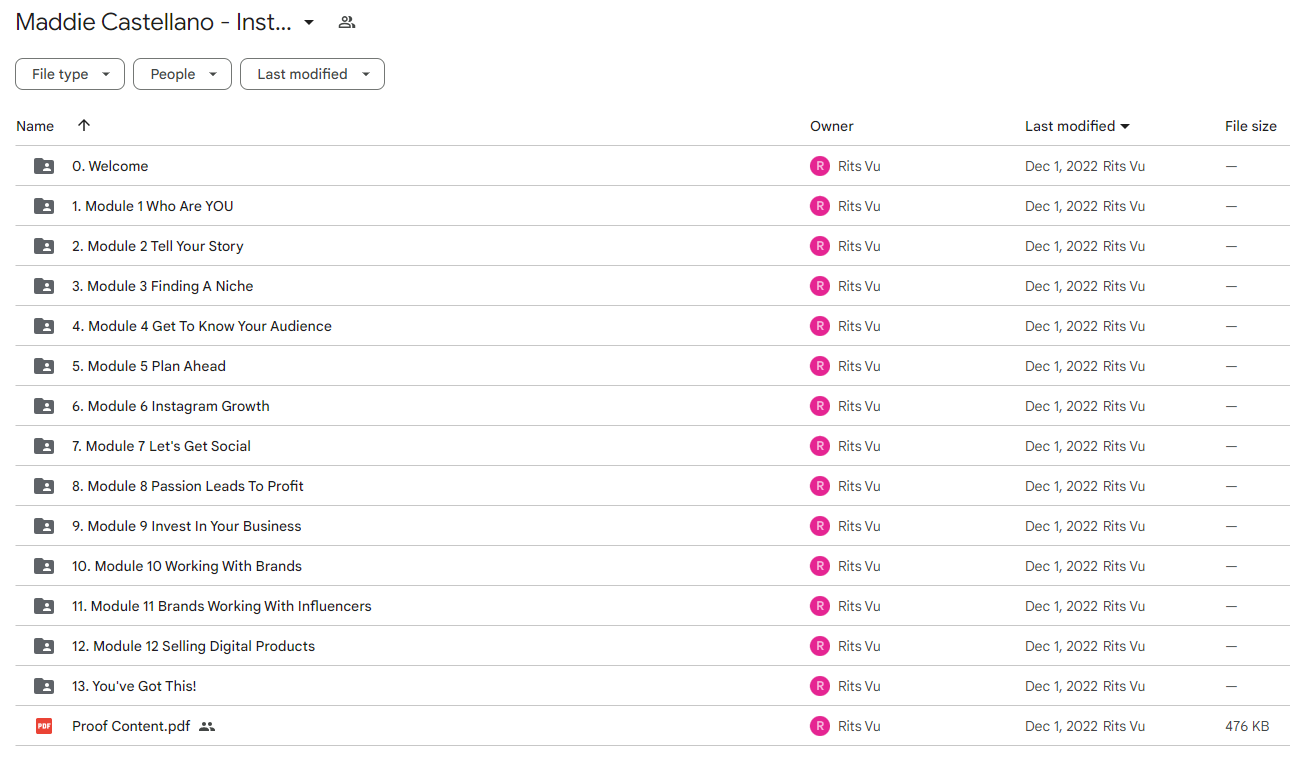
Task: Click folder icon for Module 5 Plan Ahead
Action: tap(44, 366)
